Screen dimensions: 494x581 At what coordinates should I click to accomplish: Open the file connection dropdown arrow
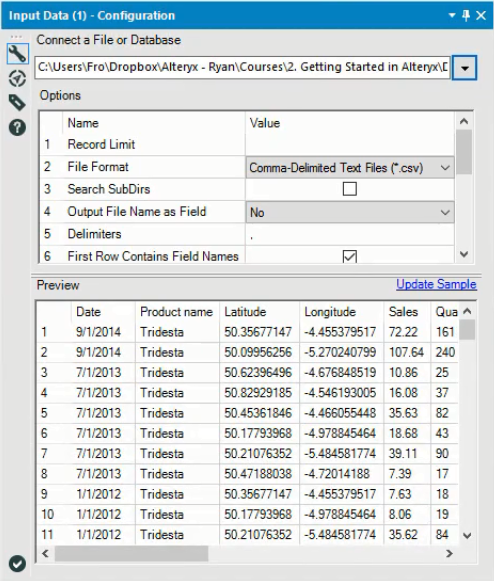[x=464, y=68]
